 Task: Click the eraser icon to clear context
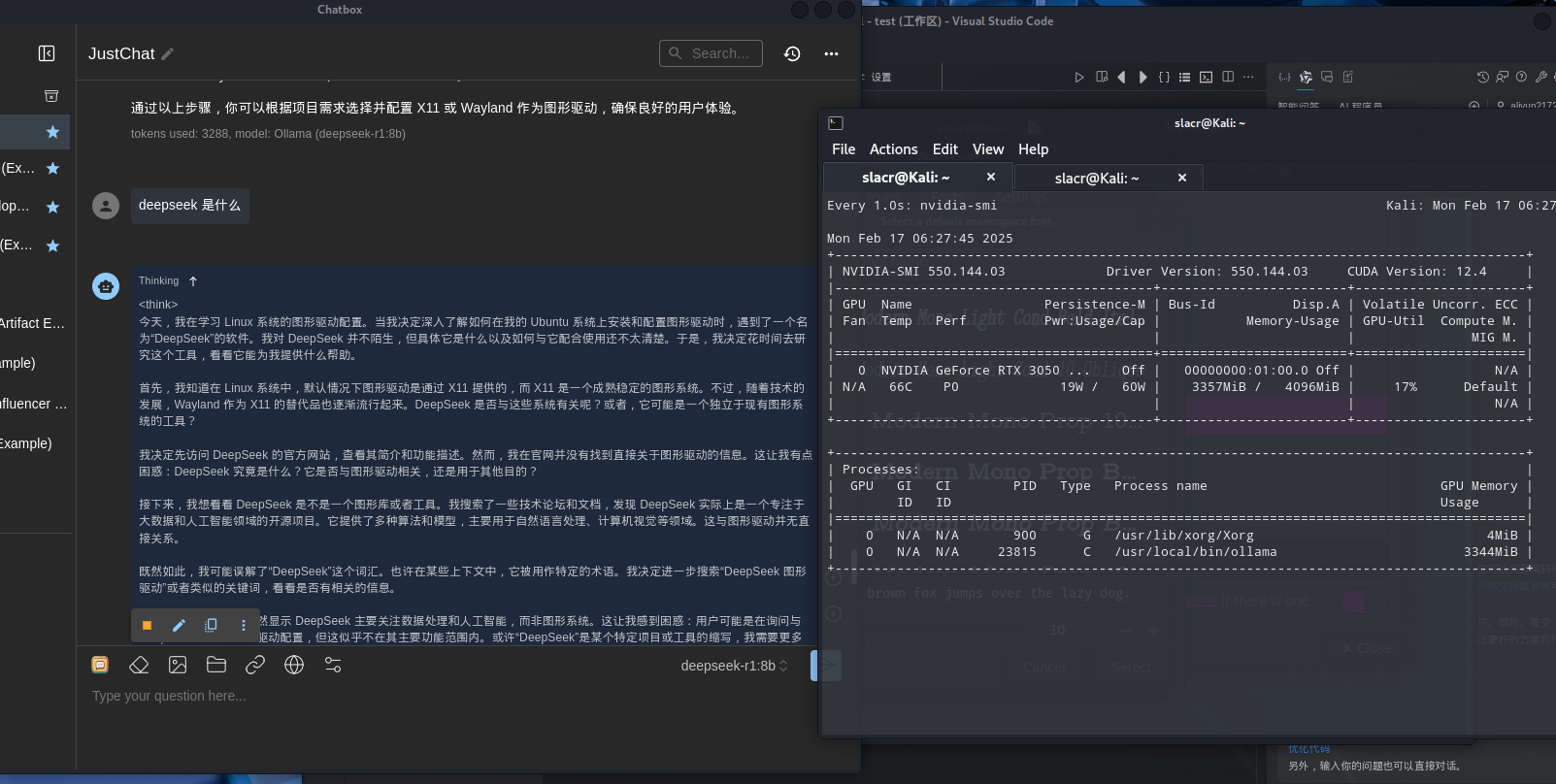click(x=139, y=665)
